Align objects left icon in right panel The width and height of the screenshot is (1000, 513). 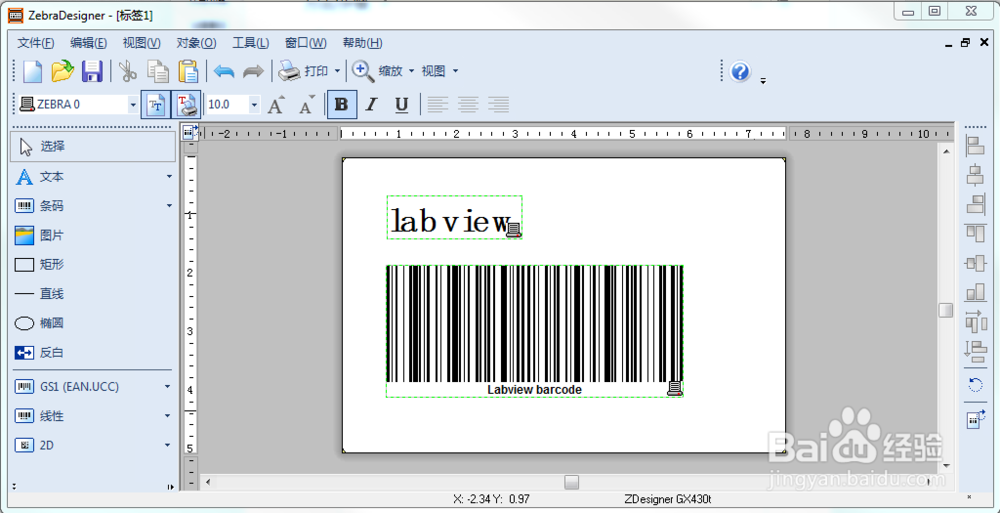(976, 146)
